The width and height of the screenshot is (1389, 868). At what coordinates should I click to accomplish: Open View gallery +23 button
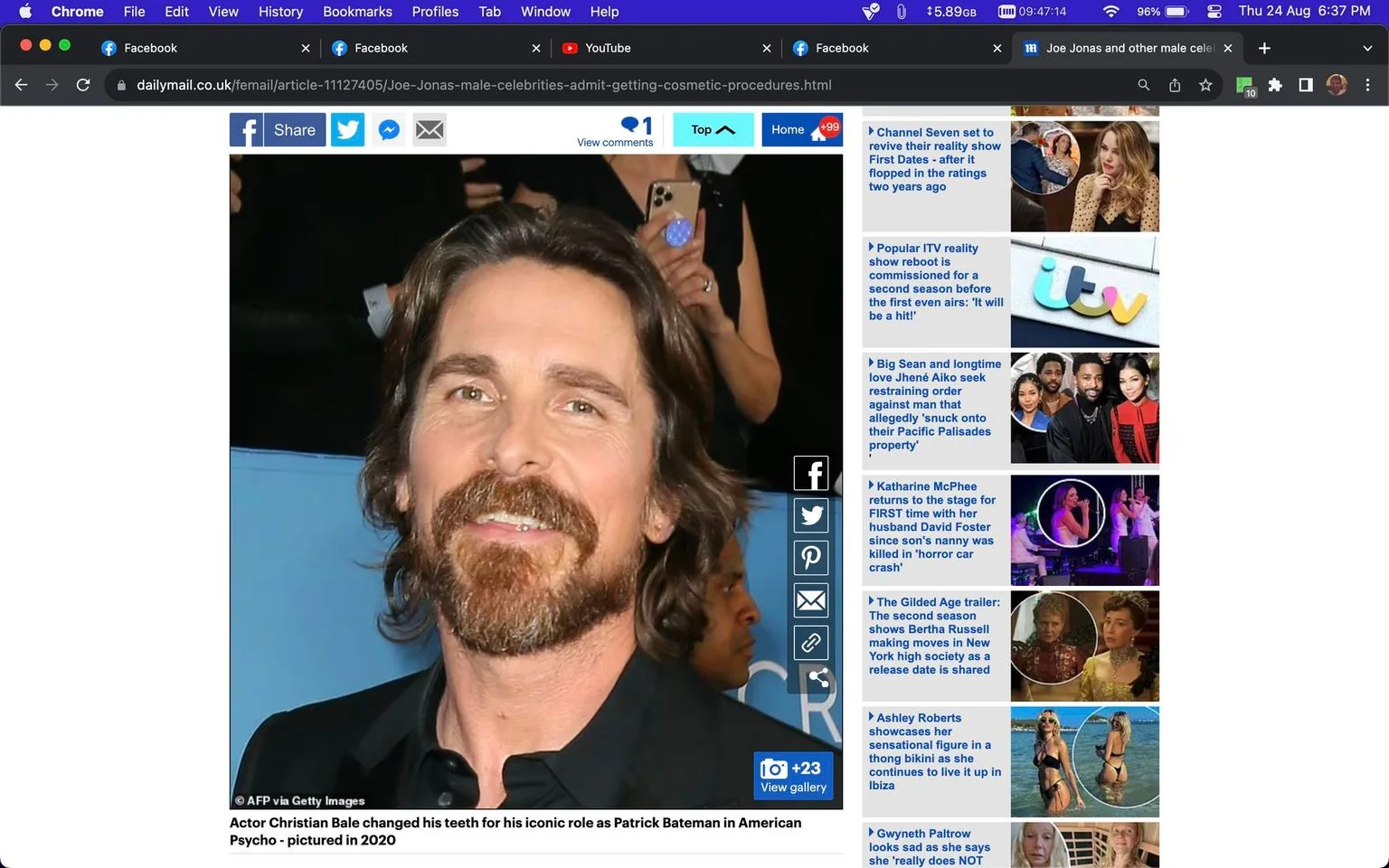pos(793,777)
